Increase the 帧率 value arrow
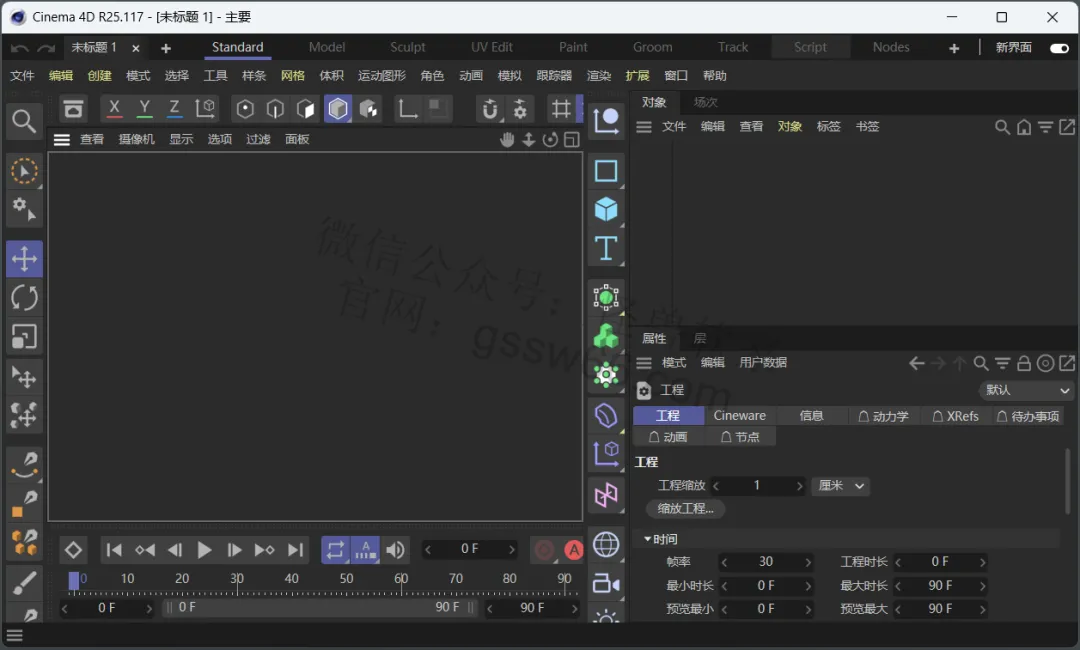The image size is (1080, 650). [808, 563]
